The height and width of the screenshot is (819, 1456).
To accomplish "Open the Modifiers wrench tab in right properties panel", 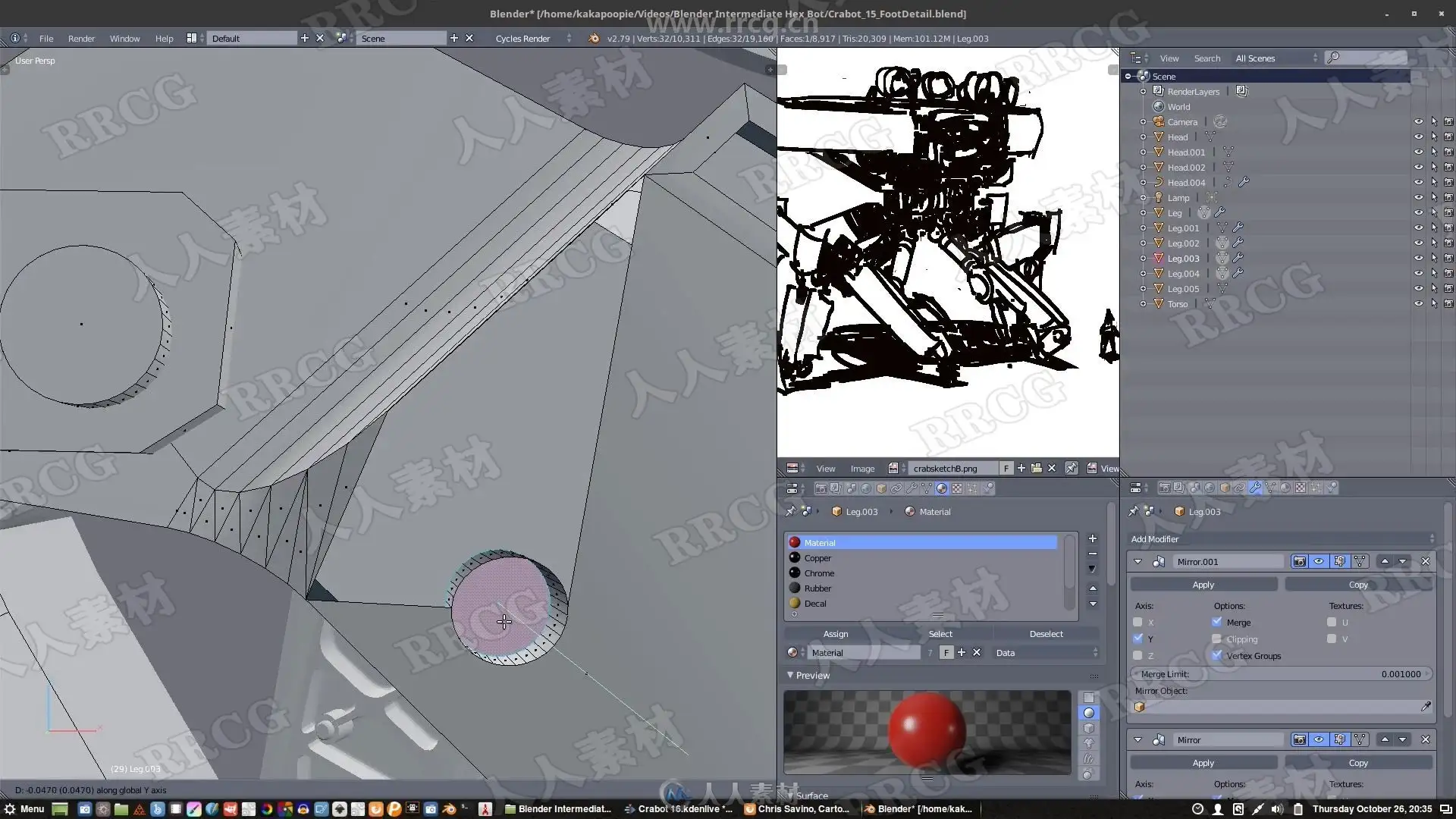I will 1255,488.
